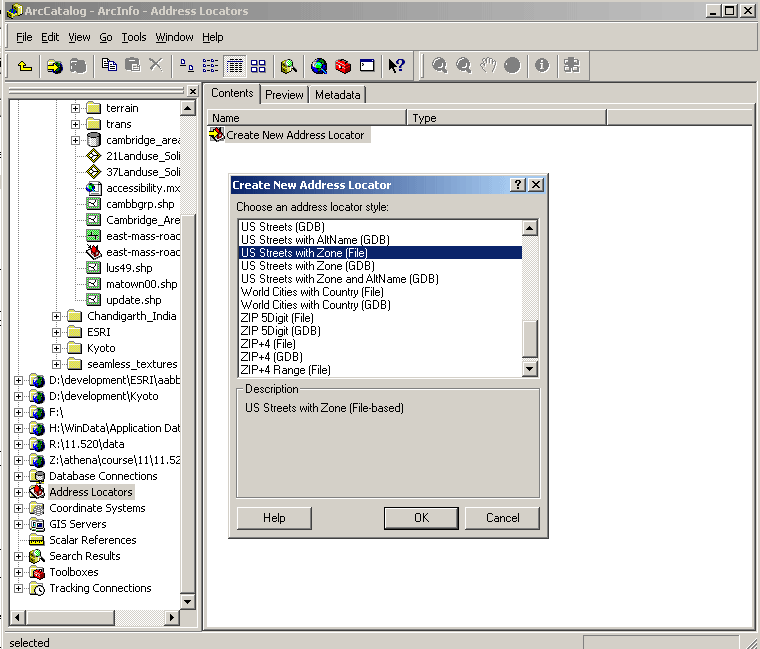Cancel the Create New Address Locator dialog
The width and height of the screenshot is (760, 649).
[502, 518]
